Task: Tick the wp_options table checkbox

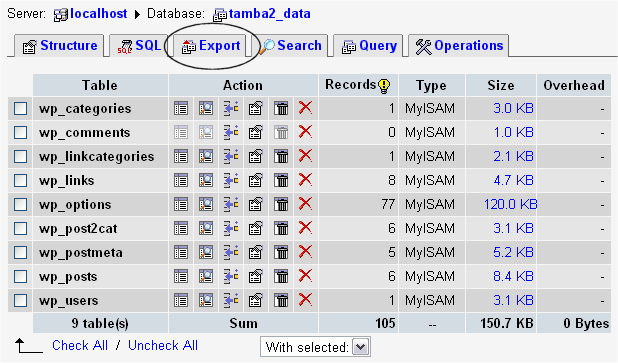Action: (x=20, y=205)
